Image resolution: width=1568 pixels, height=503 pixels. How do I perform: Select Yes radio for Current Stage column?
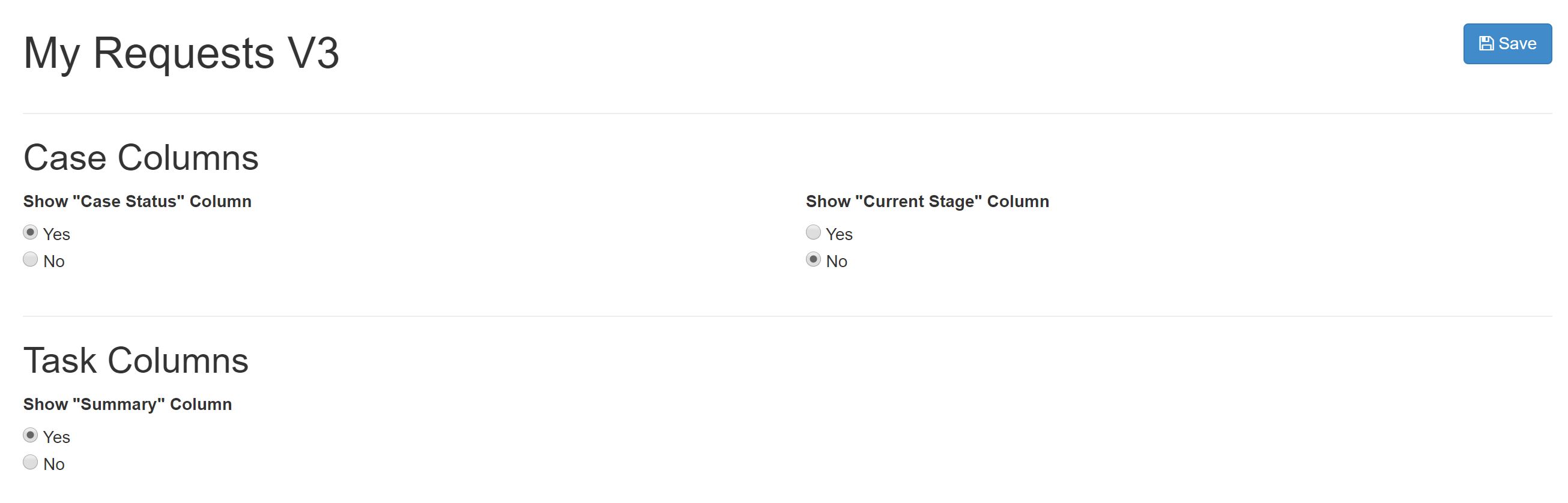click(x=813, y=232)
